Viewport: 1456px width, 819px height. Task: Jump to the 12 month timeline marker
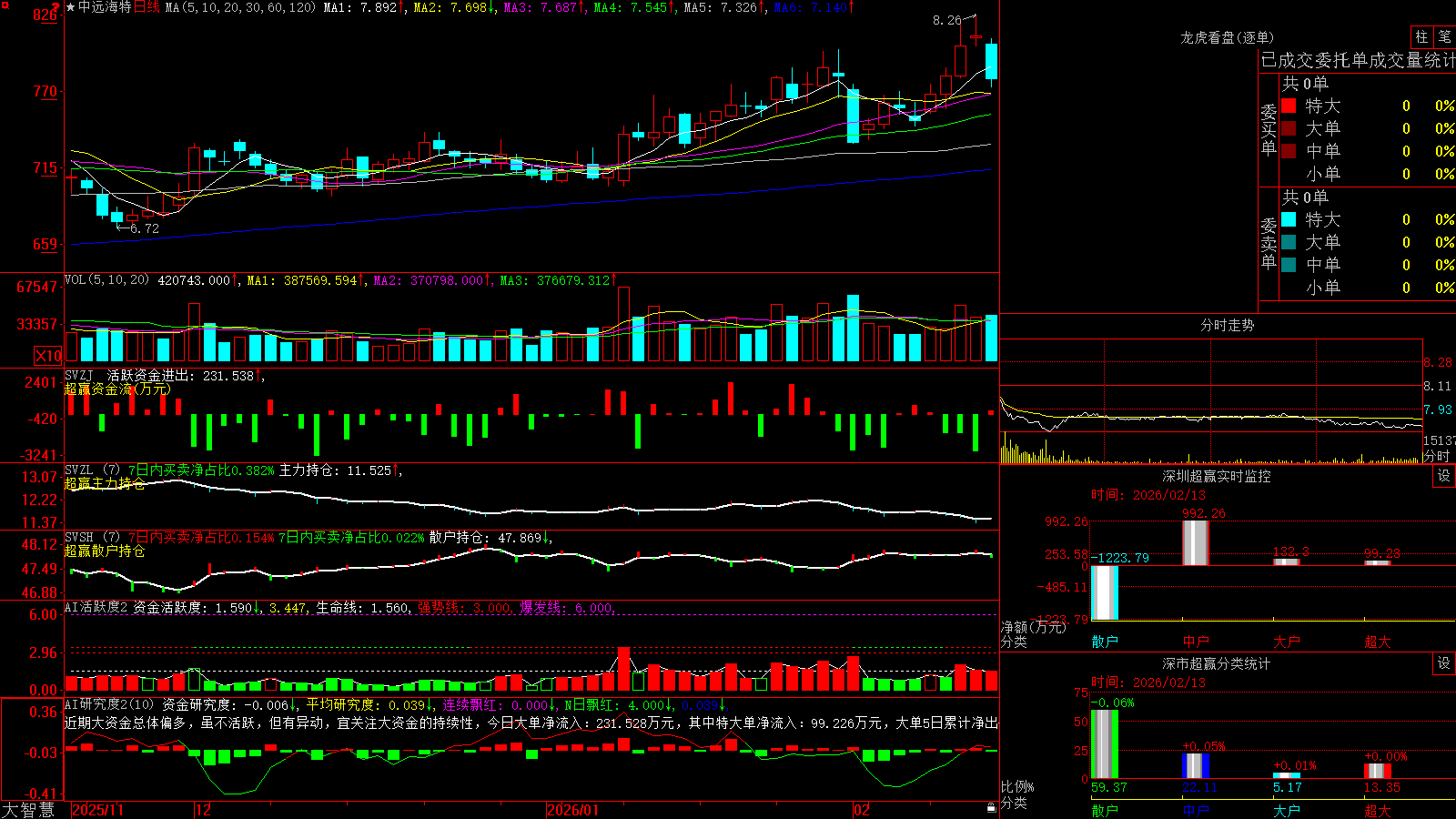point(203,810)
